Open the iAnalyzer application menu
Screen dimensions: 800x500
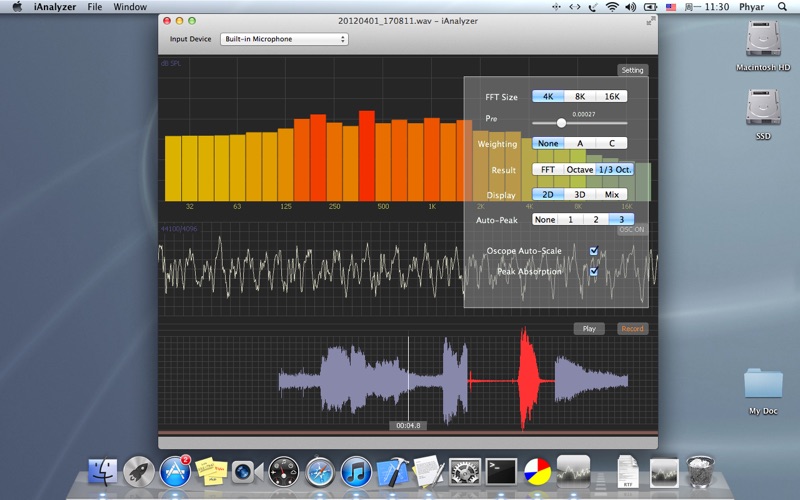(55, 7)
